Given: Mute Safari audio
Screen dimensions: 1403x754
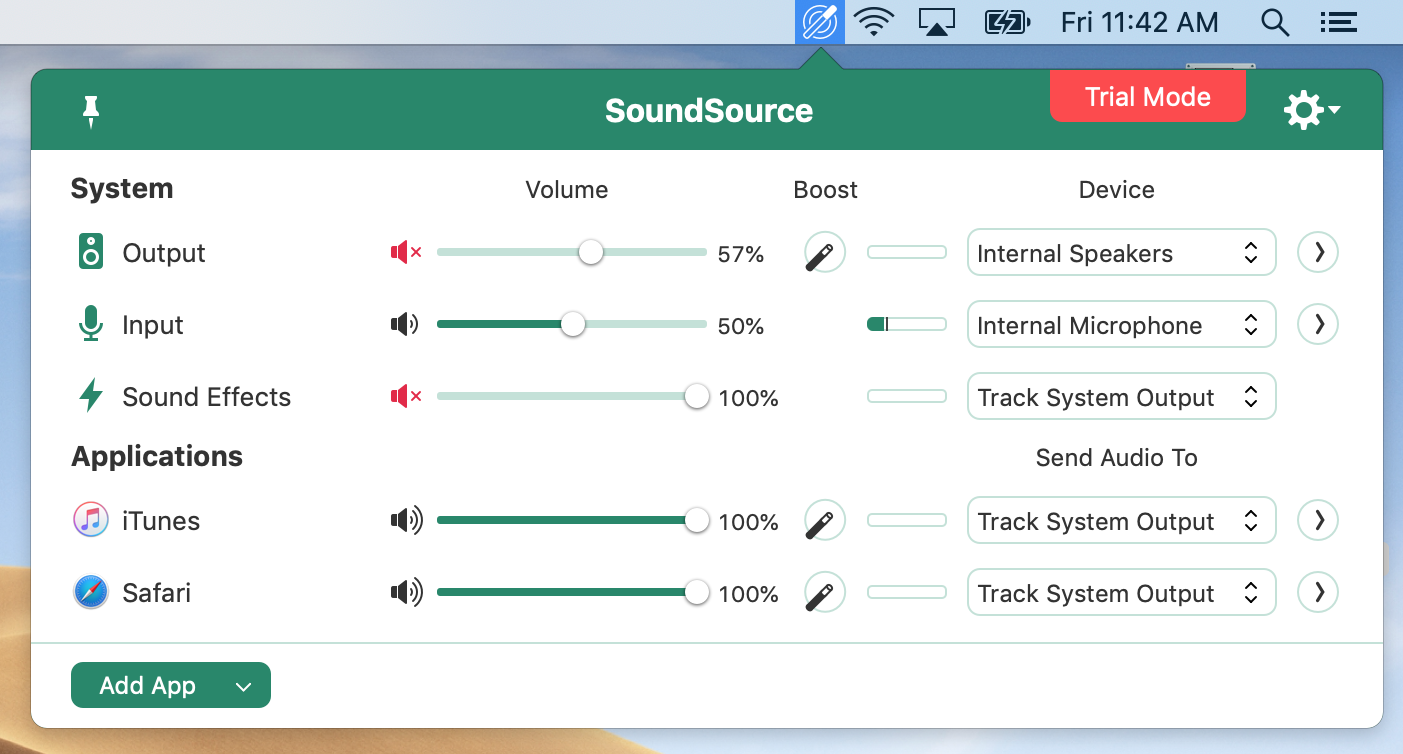Looking at the screenshot, I should point(406,593).
